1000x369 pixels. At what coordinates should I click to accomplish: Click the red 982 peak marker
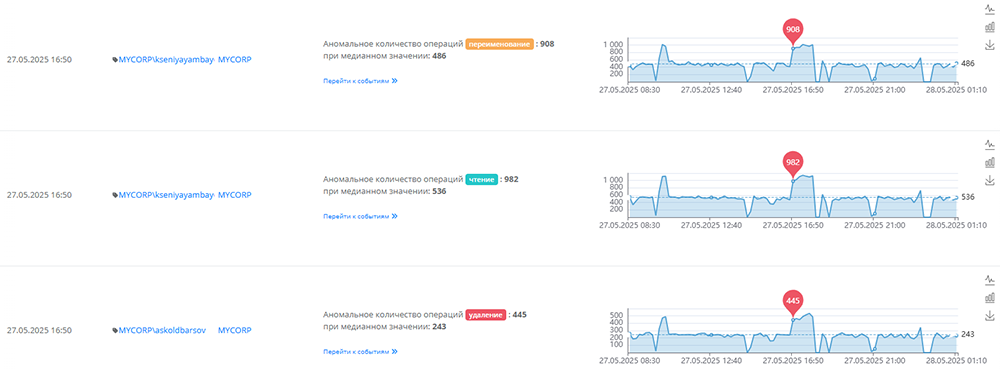pyautogui.click(x=793, y=163)
